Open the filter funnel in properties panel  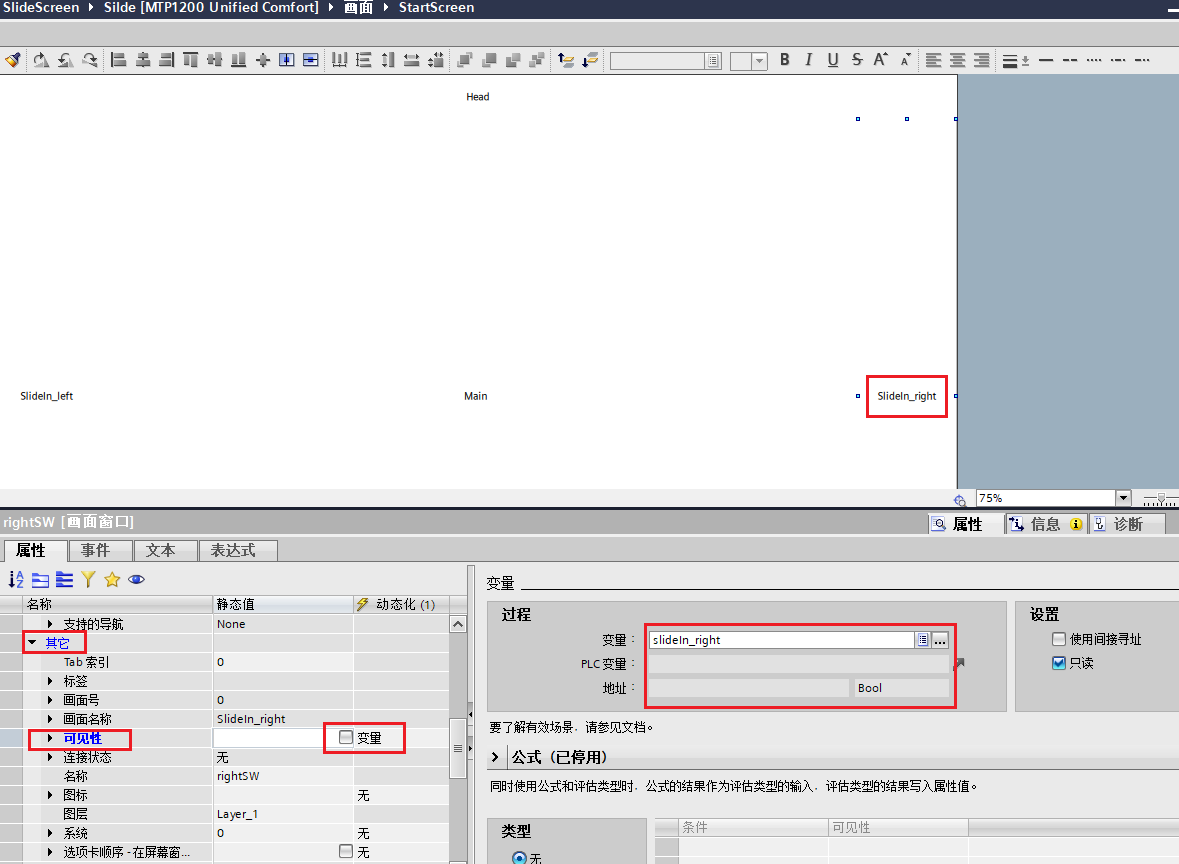pos(88,579)
